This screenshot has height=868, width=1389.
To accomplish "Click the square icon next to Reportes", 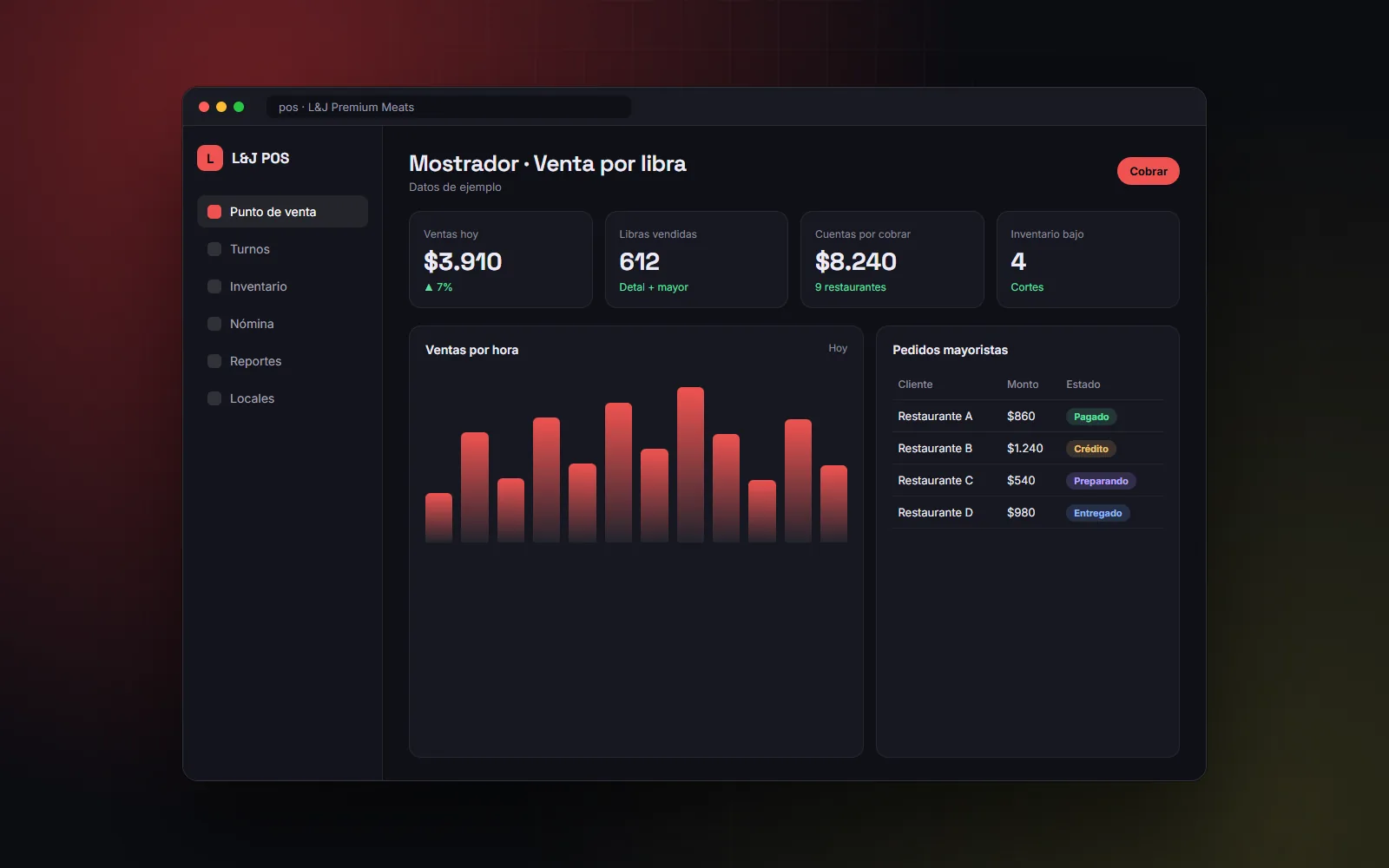I will pyautogui.click(x=214, y=361).
